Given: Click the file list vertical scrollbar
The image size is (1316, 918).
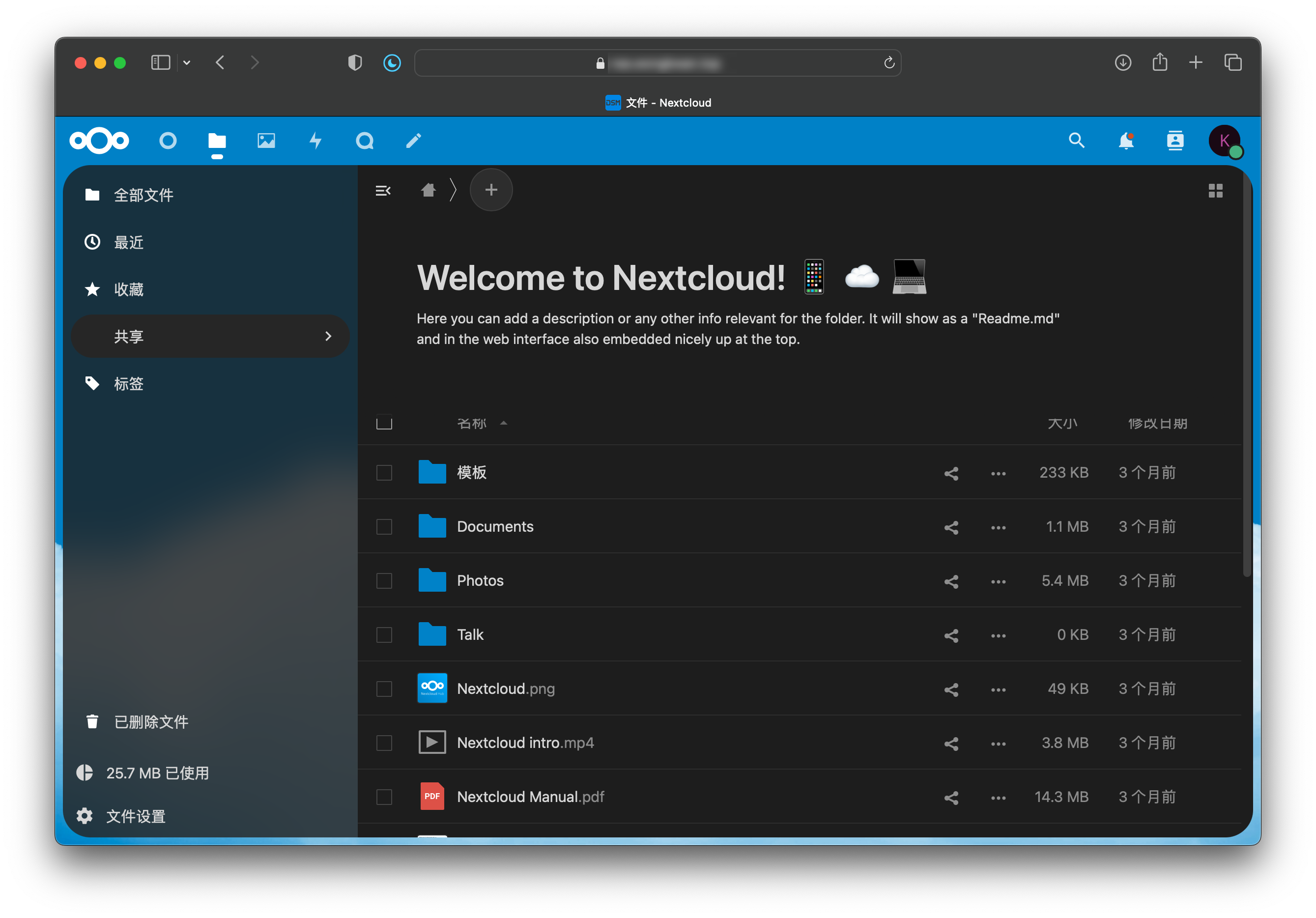Looking at the screenshot, I should (1246, 373).
